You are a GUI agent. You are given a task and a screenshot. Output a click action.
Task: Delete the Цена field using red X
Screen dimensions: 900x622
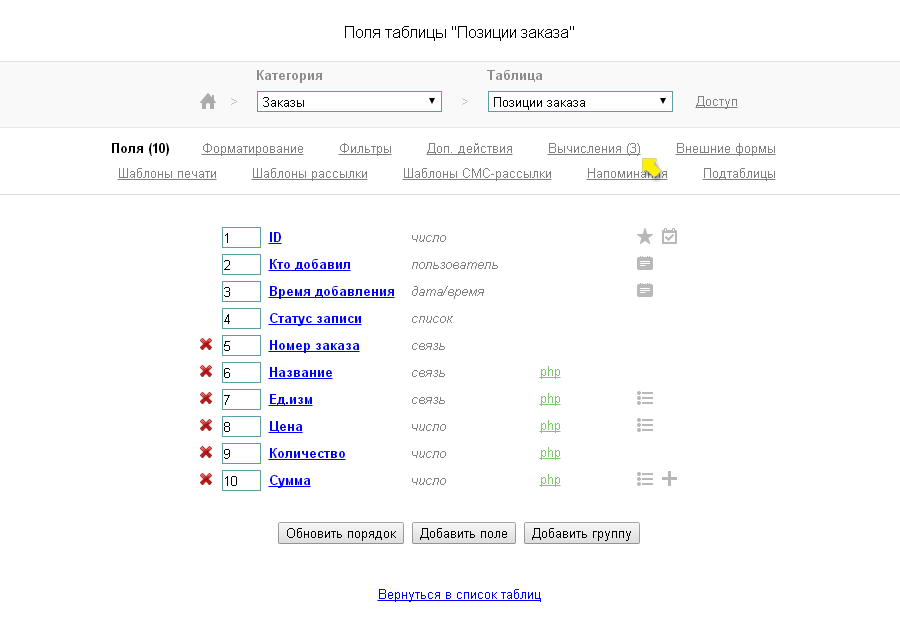click(x=206, y=426)
